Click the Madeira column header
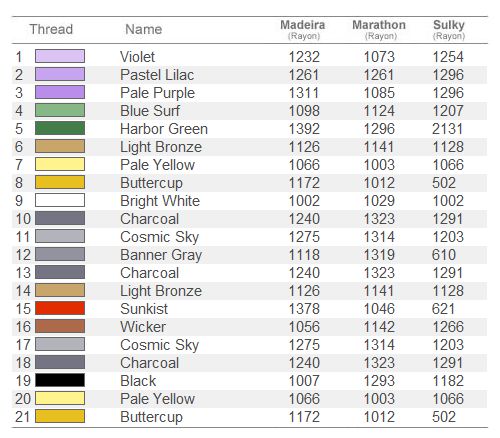The width and height of the screenshot is (500, 438). coord(303,30)
